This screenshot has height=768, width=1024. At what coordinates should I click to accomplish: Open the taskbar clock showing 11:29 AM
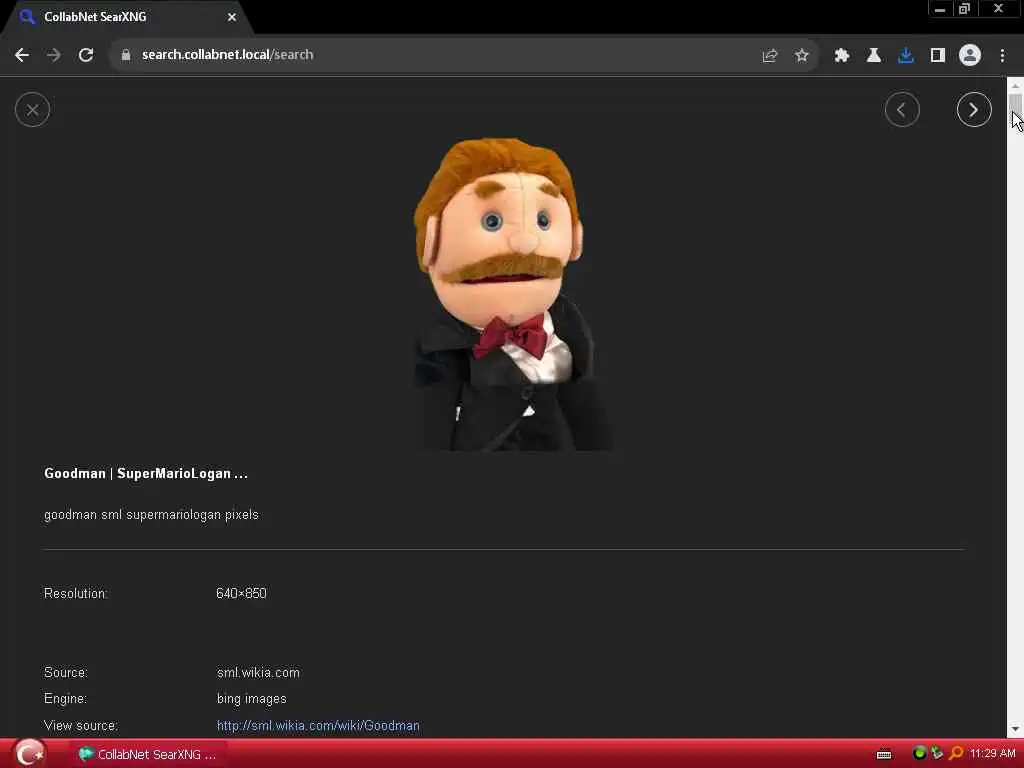993,754
